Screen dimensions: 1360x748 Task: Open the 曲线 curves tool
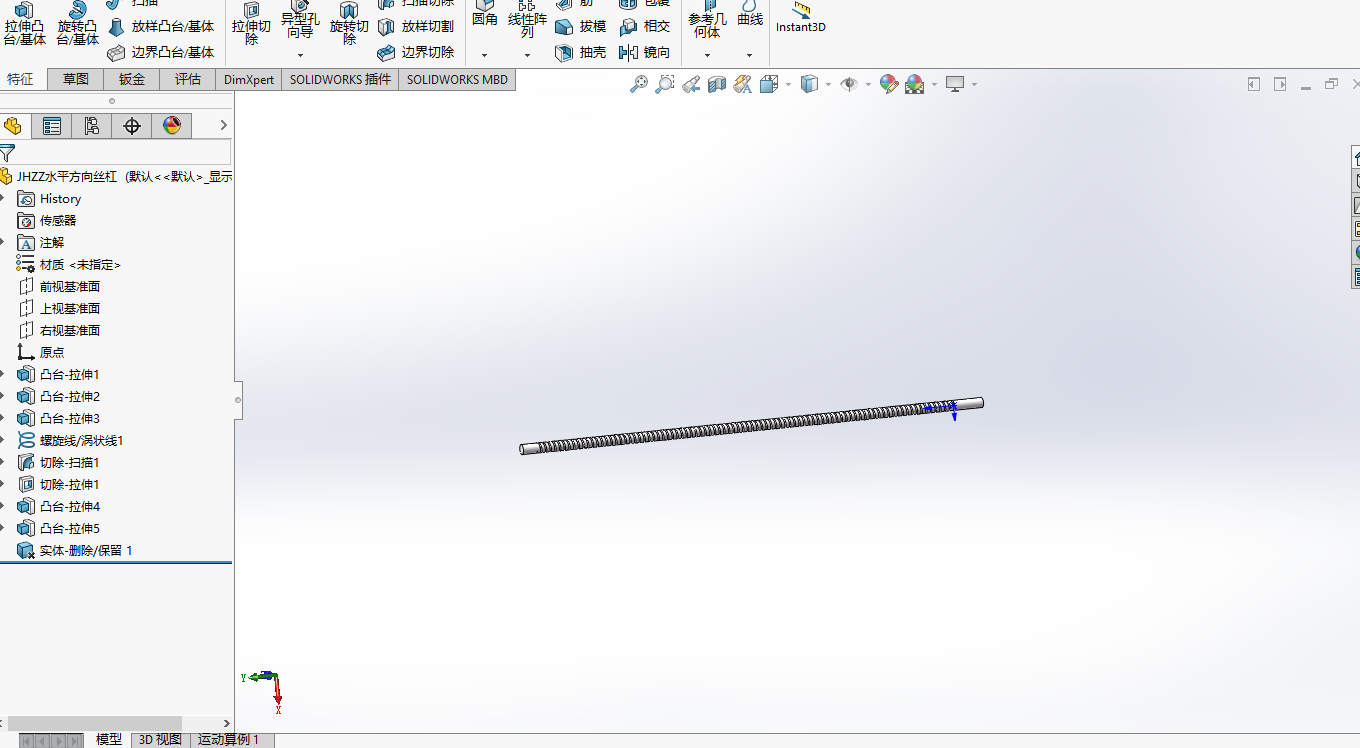pyautogui.click(x=749, y=14)
